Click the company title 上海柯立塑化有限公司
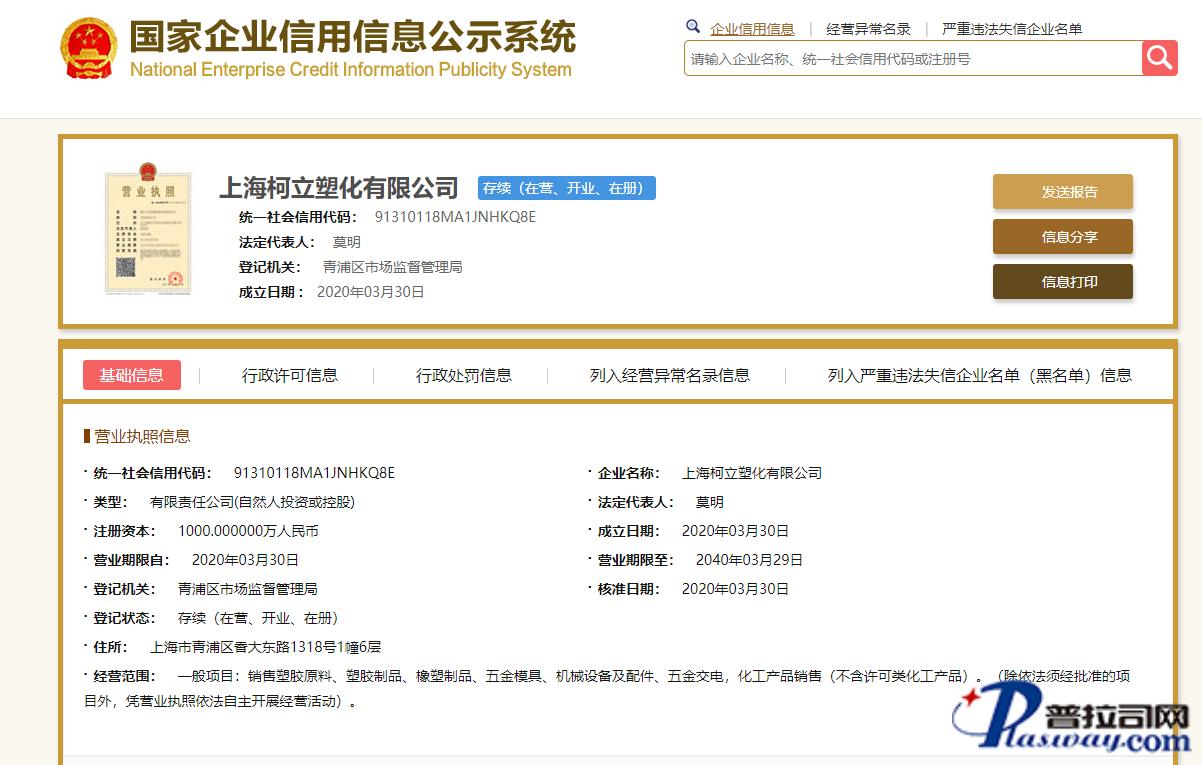 tap(339, 188)
